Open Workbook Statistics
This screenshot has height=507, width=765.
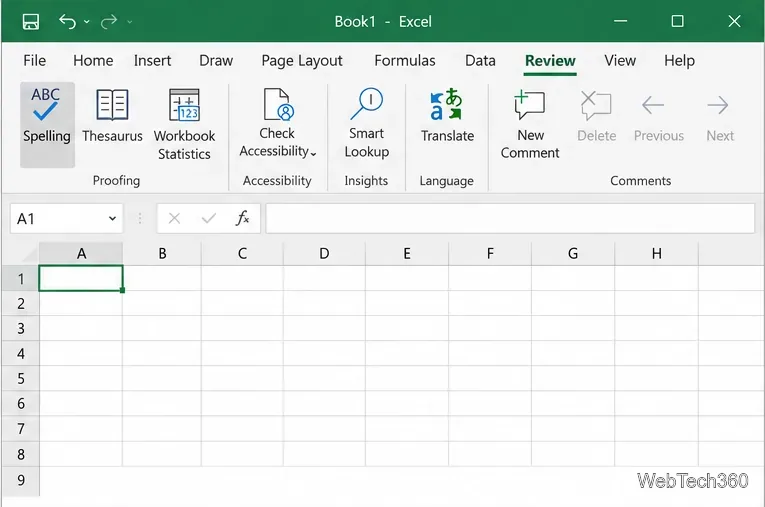pyautogui.click(x=184, y=124)
